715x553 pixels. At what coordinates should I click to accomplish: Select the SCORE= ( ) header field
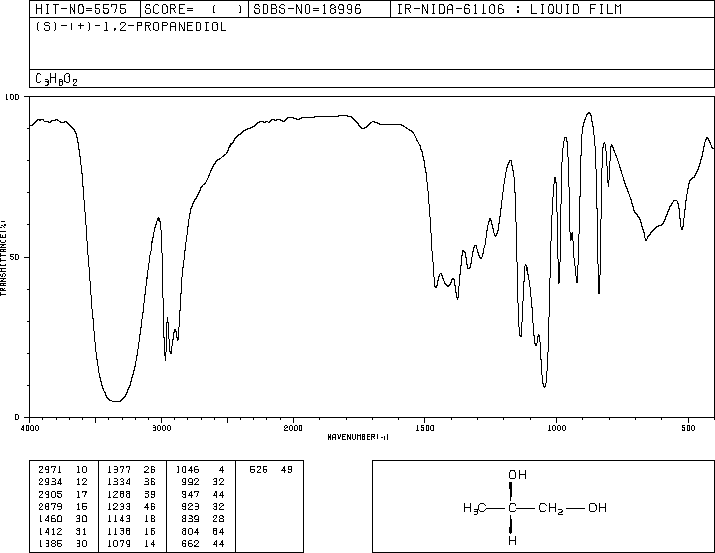(194, 9)
